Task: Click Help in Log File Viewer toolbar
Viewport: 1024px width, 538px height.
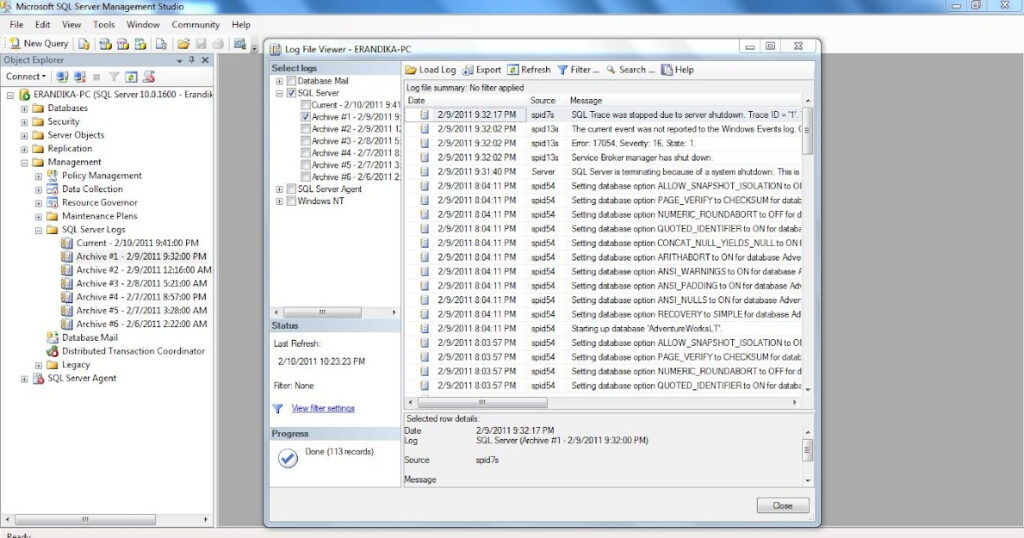Action: click(677, 69)
